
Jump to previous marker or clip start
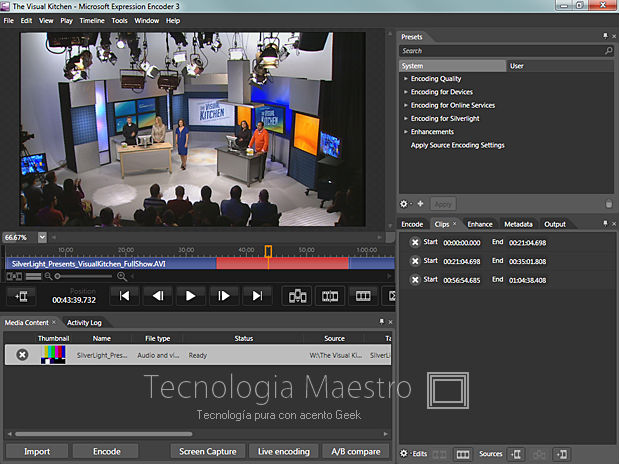[x=125, y=296]
